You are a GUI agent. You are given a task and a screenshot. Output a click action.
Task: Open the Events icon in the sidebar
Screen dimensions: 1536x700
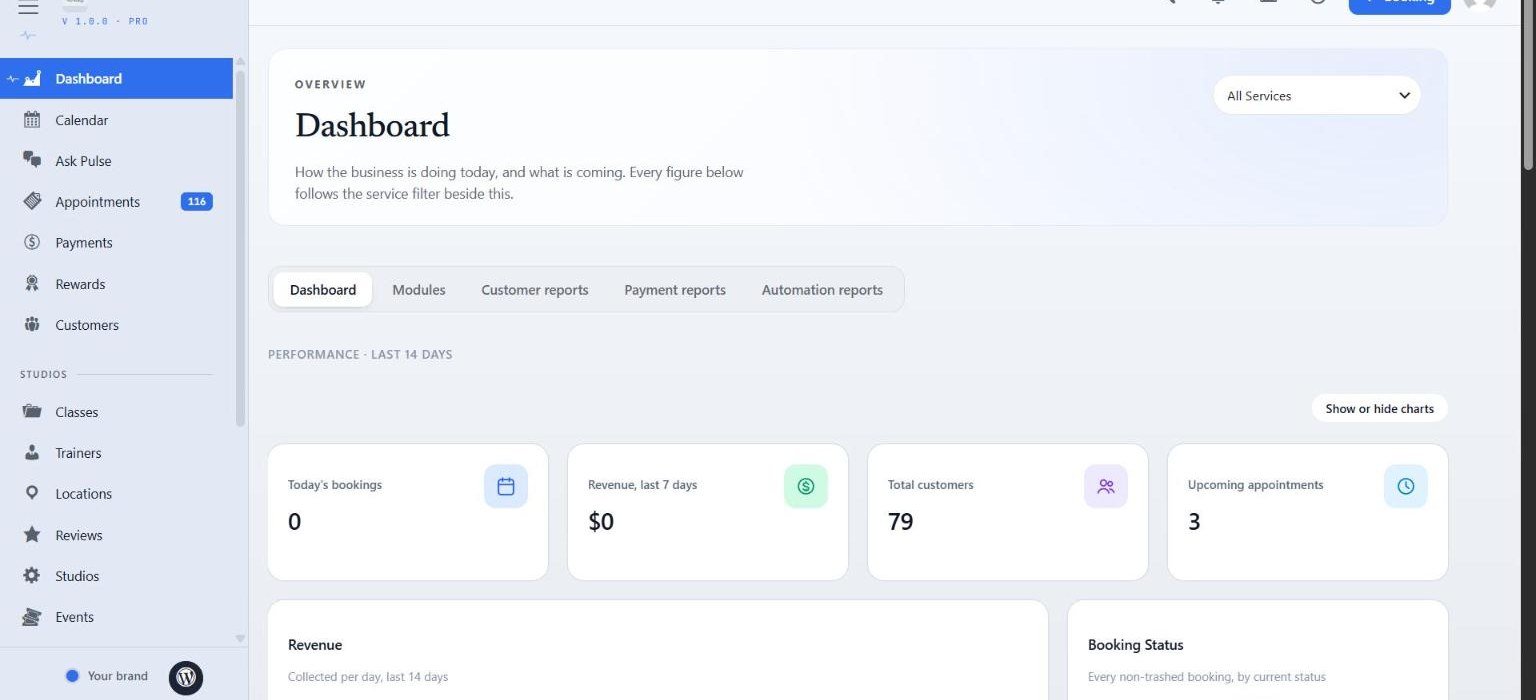(32, 617)
